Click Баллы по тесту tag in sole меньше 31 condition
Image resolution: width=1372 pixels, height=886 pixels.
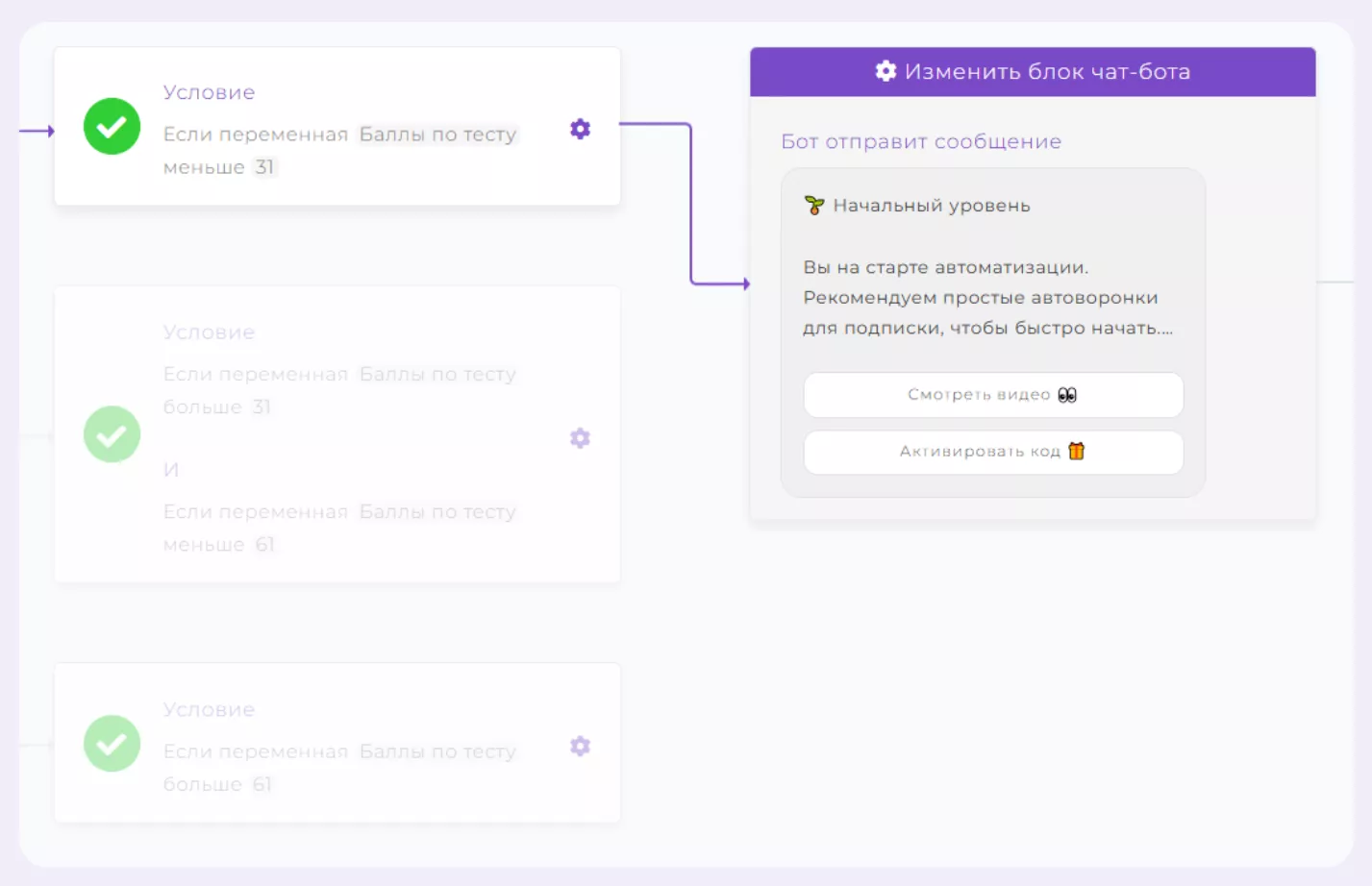[x=437, y=135]
